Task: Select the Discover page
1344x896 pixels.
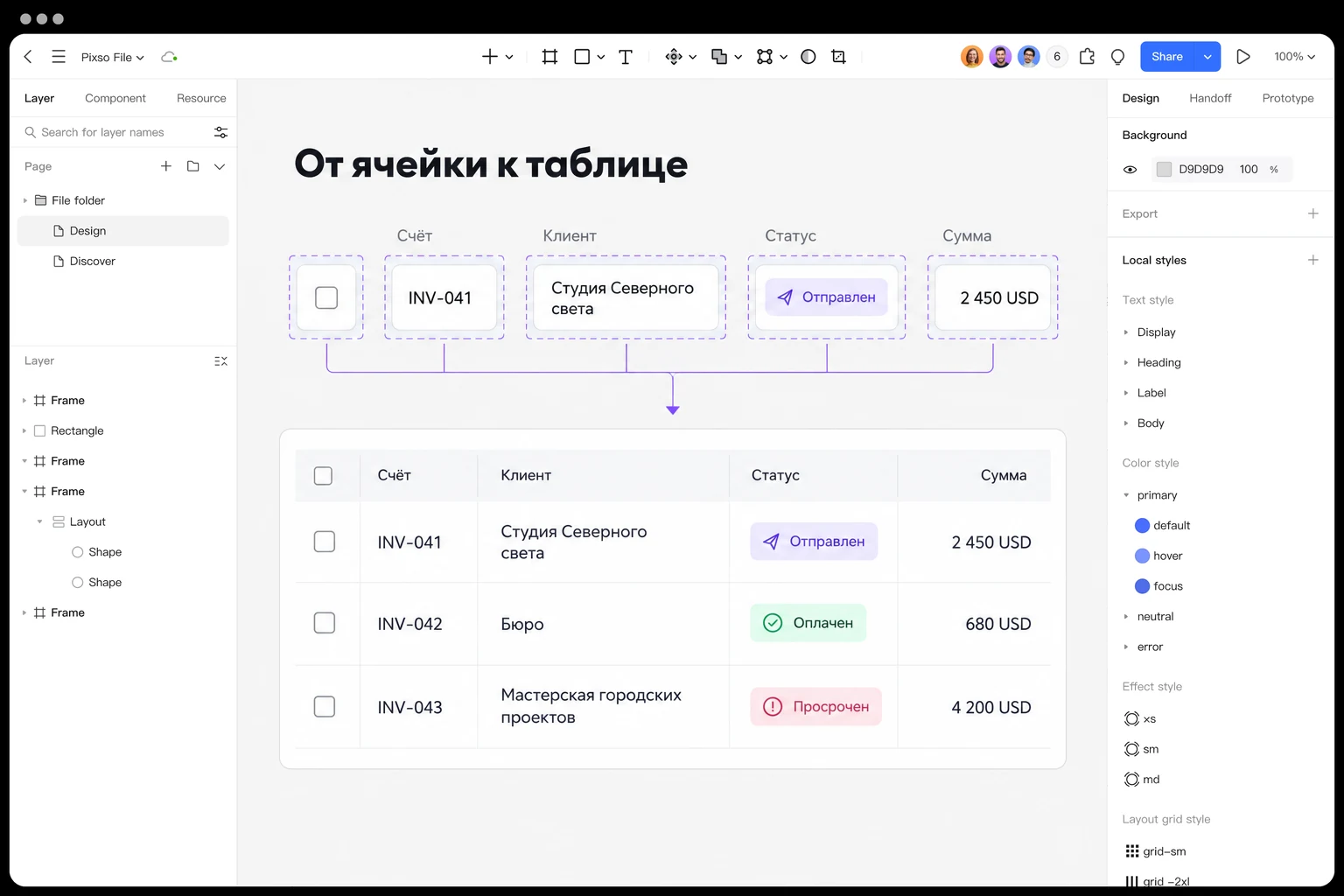Action: [x=123, y=261]
